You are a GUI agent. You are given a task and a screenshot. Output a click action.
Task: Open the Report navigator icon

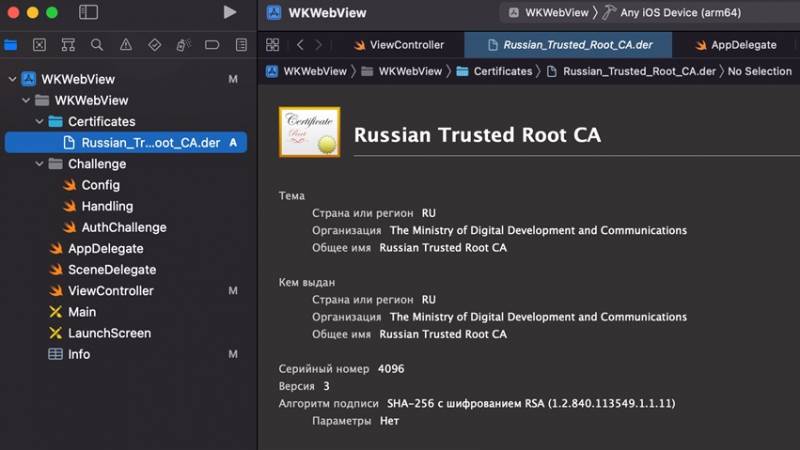241,45
